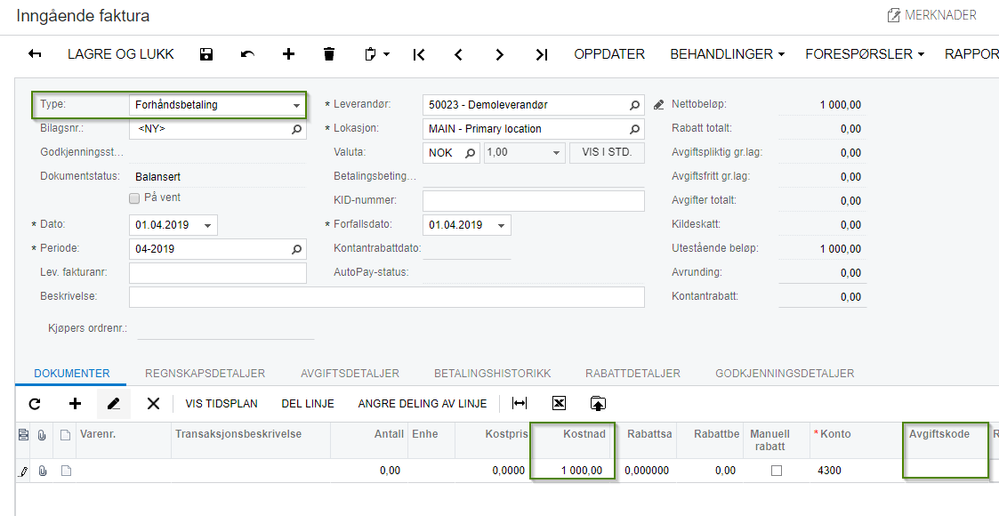Click the note document icon in line row
This screenshot has height=516, width=999.
[66, 471]
